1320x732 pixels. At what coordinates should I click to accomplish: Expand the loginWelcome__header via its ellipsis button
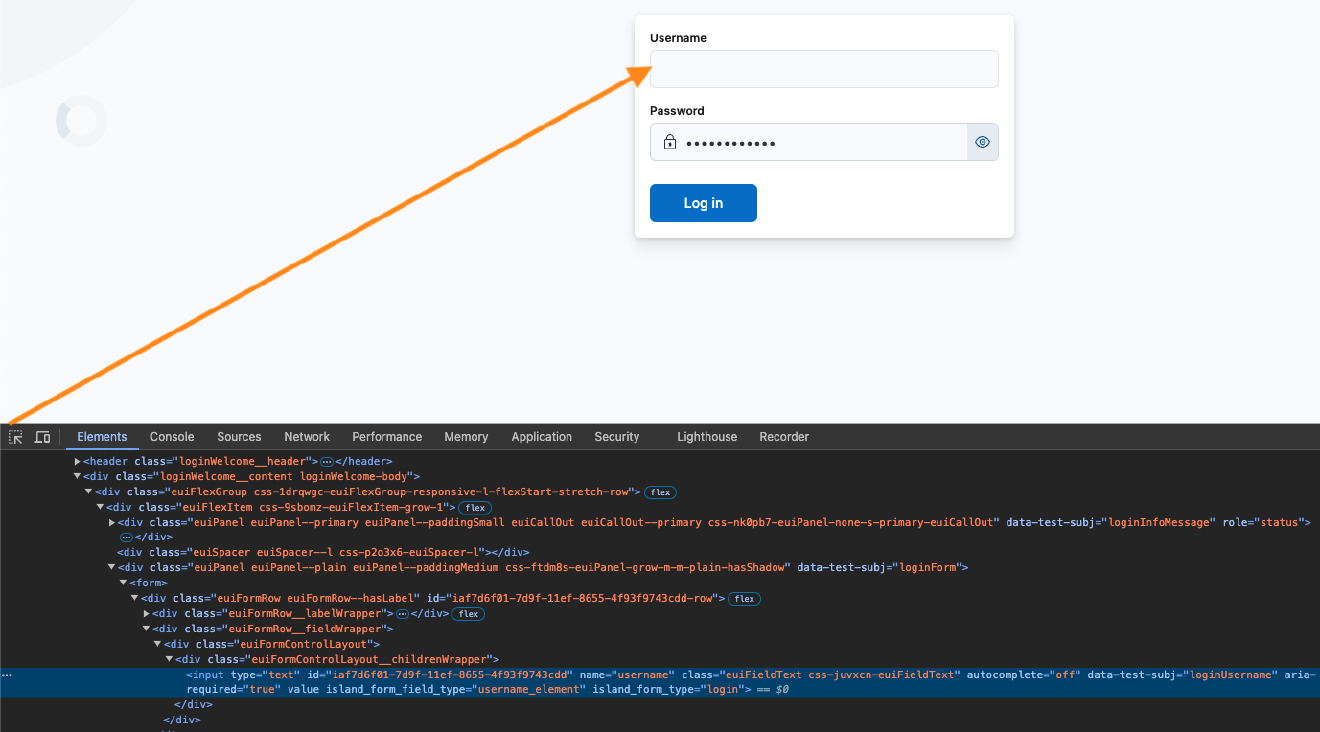327,461
